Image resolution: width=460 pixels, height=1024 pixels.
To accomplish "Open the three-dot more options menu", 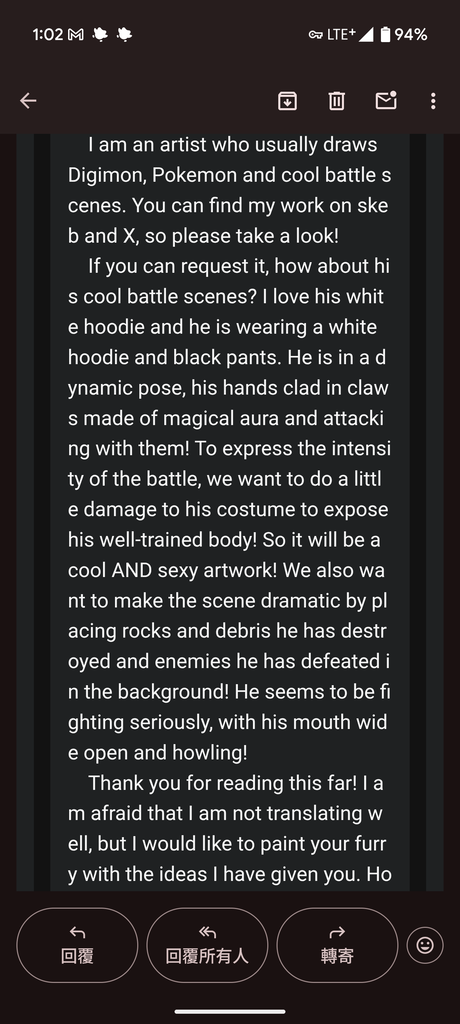I will point(433,101).
